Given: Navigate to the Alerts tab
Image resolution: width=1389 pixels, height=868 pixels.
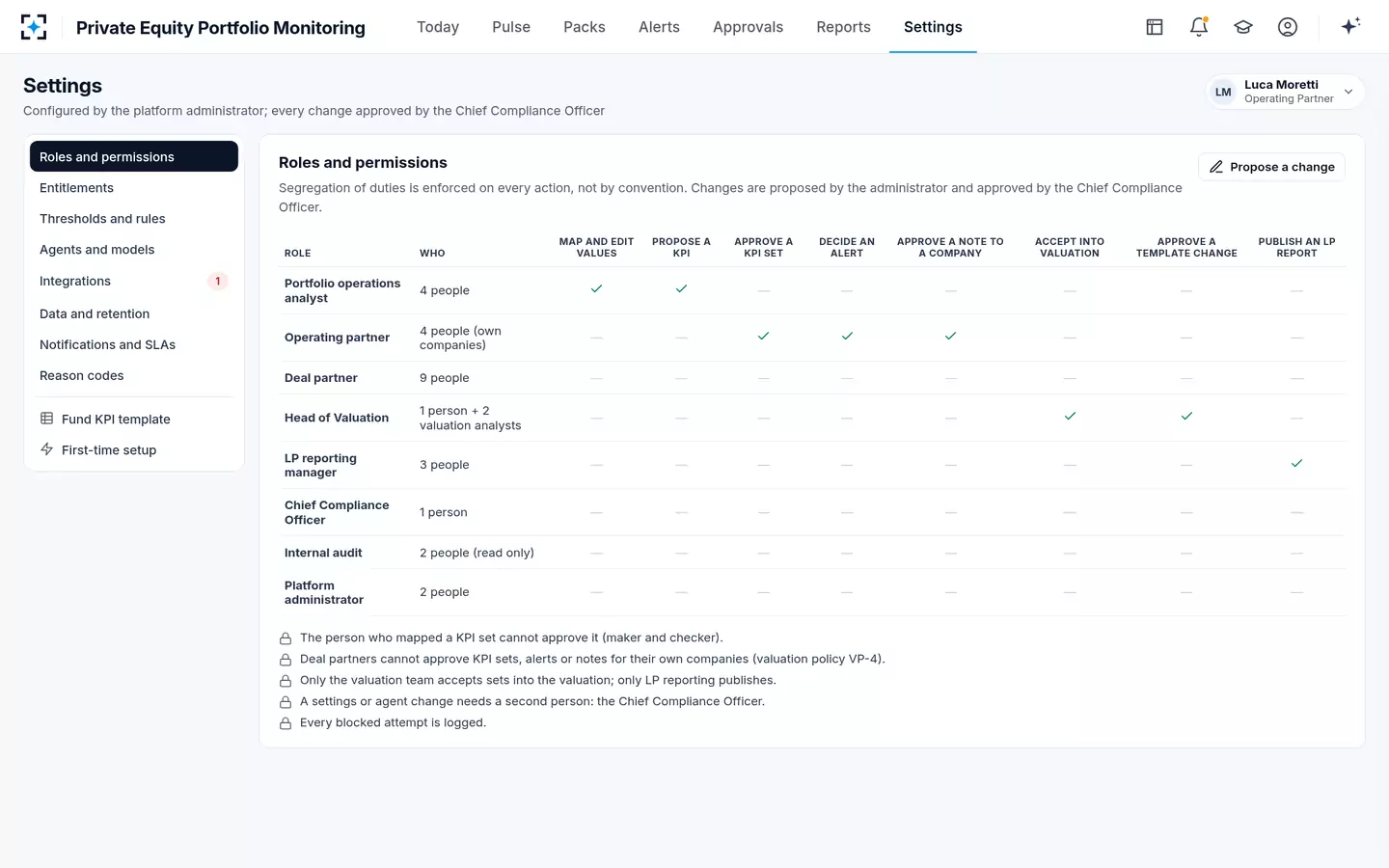Looking at the screenshot, I should [659, 27].
